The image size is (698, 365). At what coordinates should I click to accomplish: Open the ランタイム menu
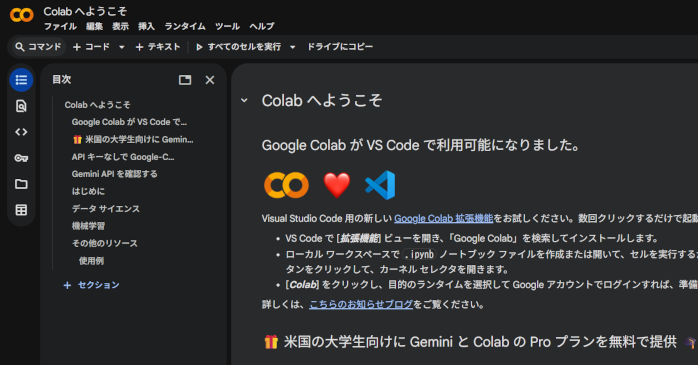pos(185,26)
